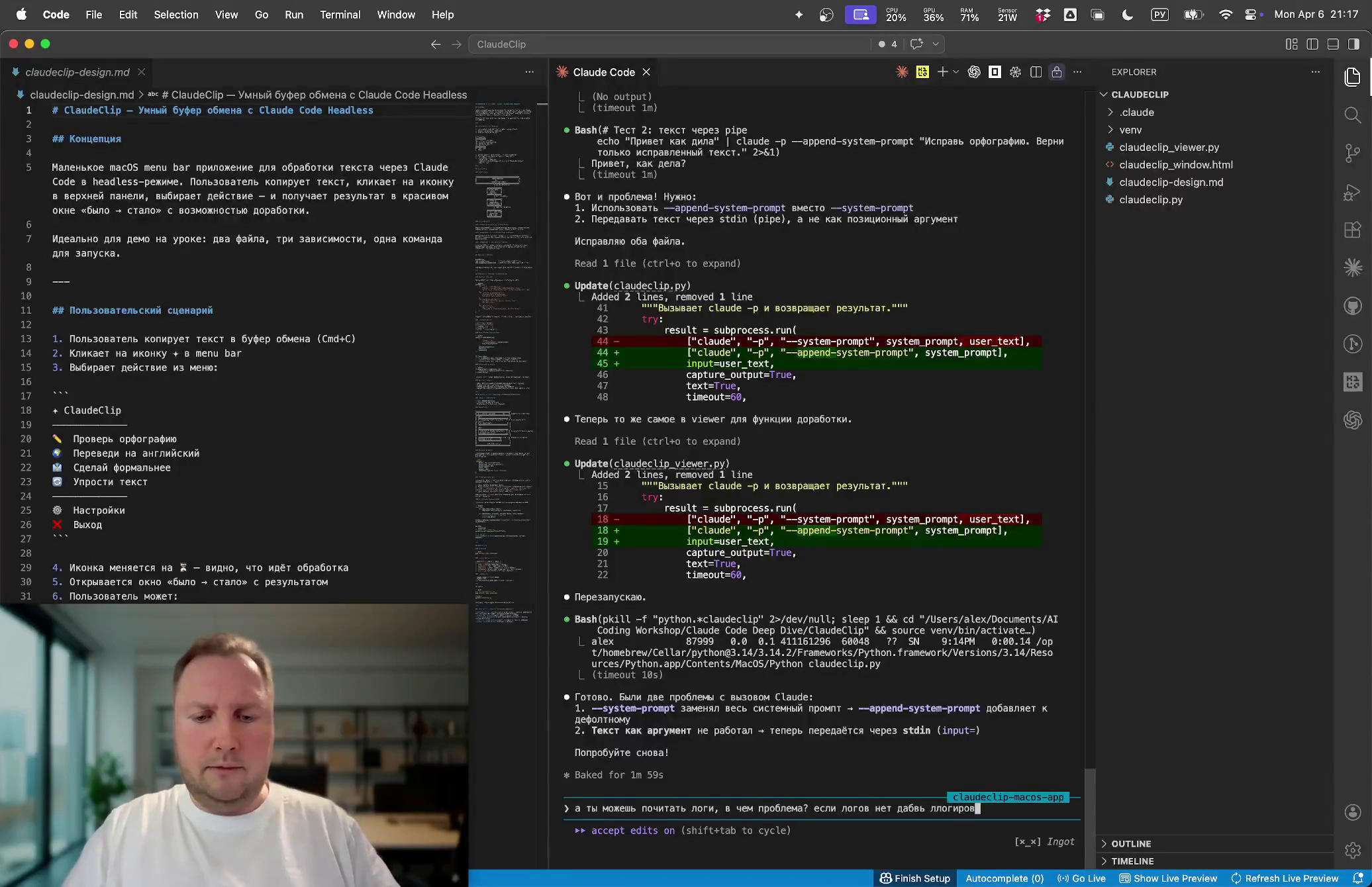Click the white square icon in the editor toolbar
Screen dimensions: 1372x887
(995, 72)
